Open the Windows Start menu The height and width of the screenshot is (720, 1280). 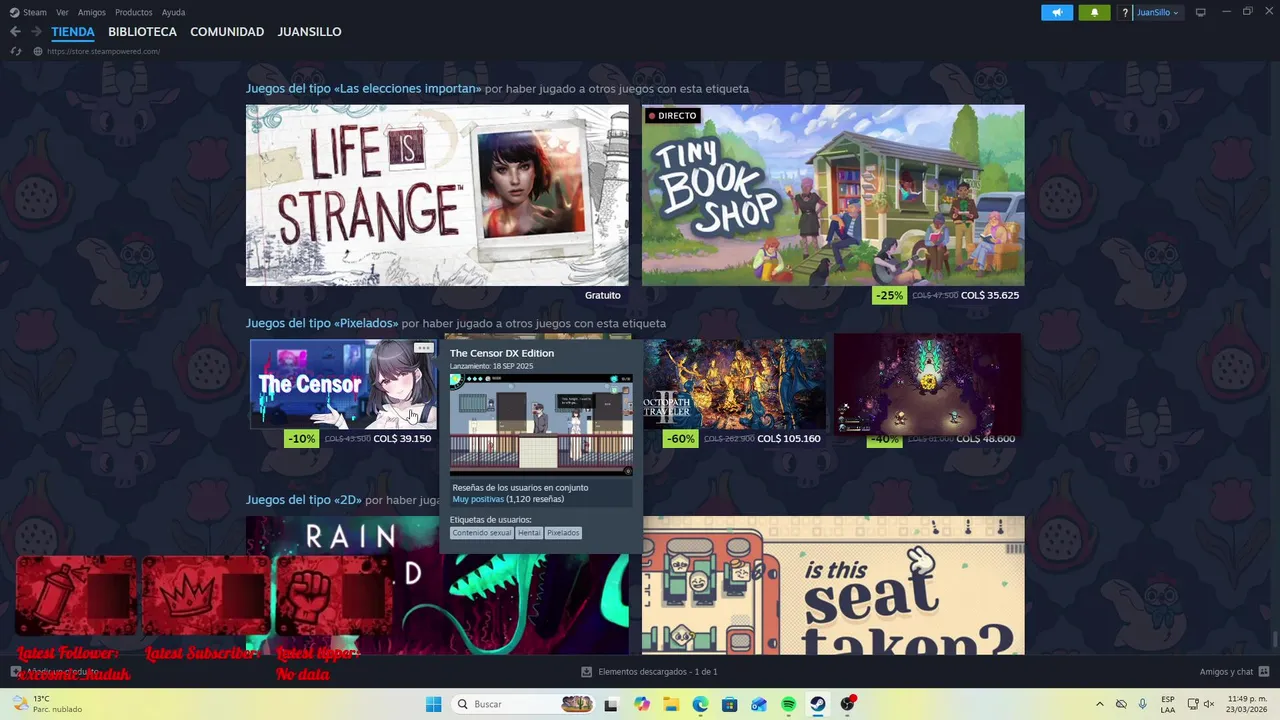click(433, 704)
